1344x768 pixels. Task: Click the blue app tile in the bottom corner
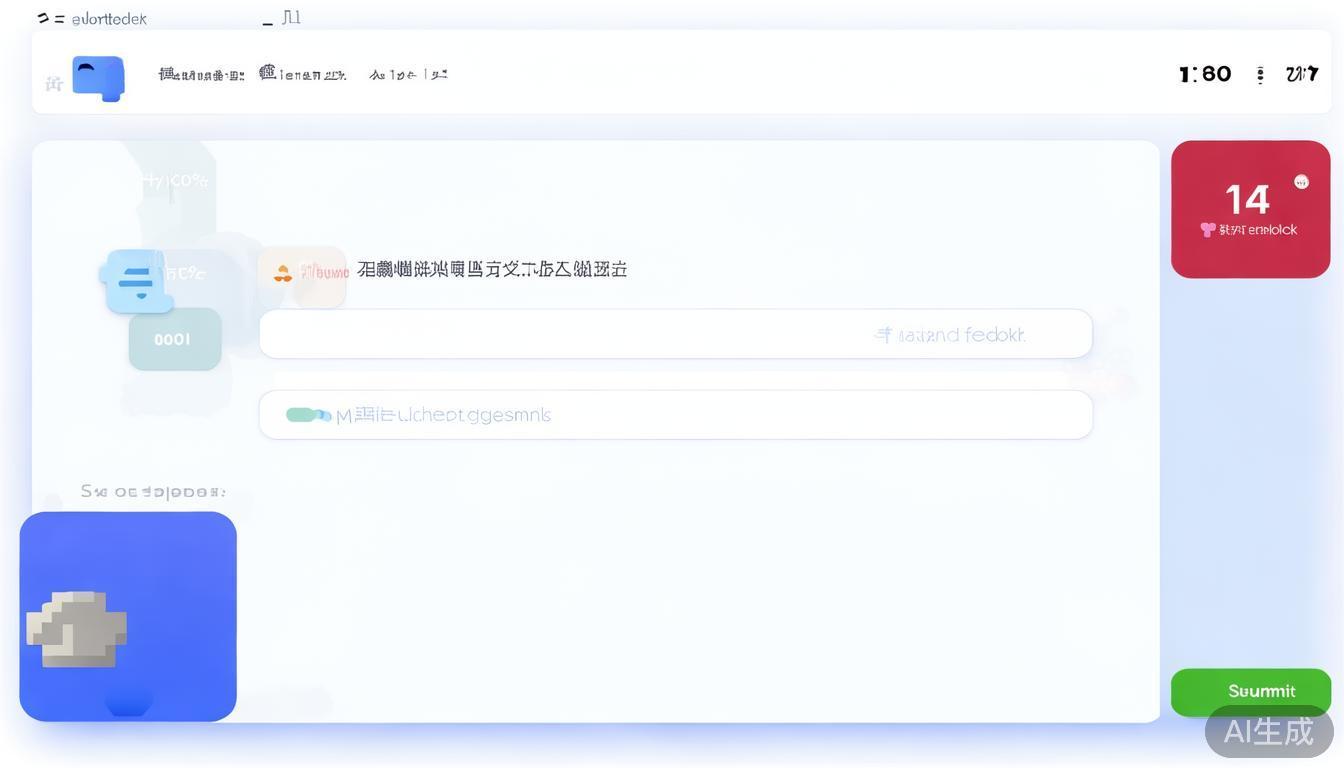point(128,616)
